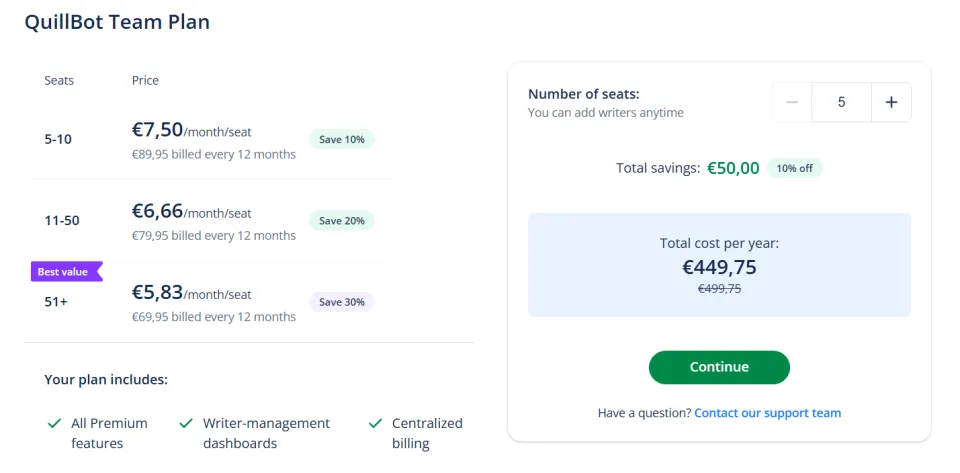Click the "Total savings:" label
960x473 pixels.
pyautogui.click(x=658, y=168)
